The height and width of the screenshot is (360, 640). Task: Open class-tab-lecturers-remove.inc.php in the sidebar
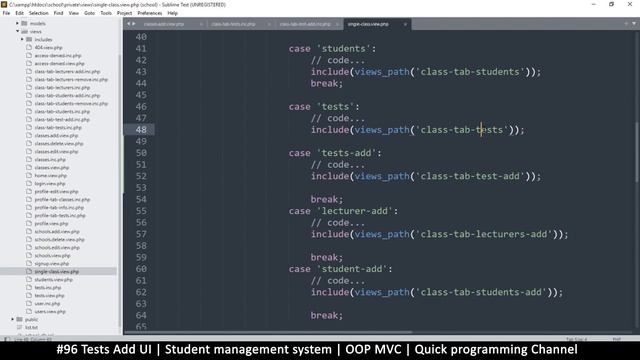(x=71, y=79)
